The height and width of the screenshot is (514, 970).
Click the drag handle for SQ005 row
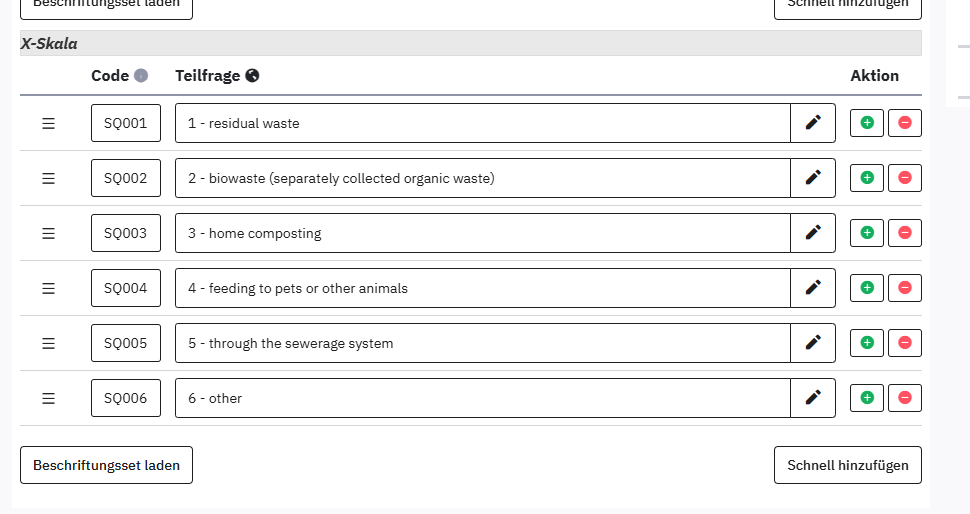click(x=48, y=343)
